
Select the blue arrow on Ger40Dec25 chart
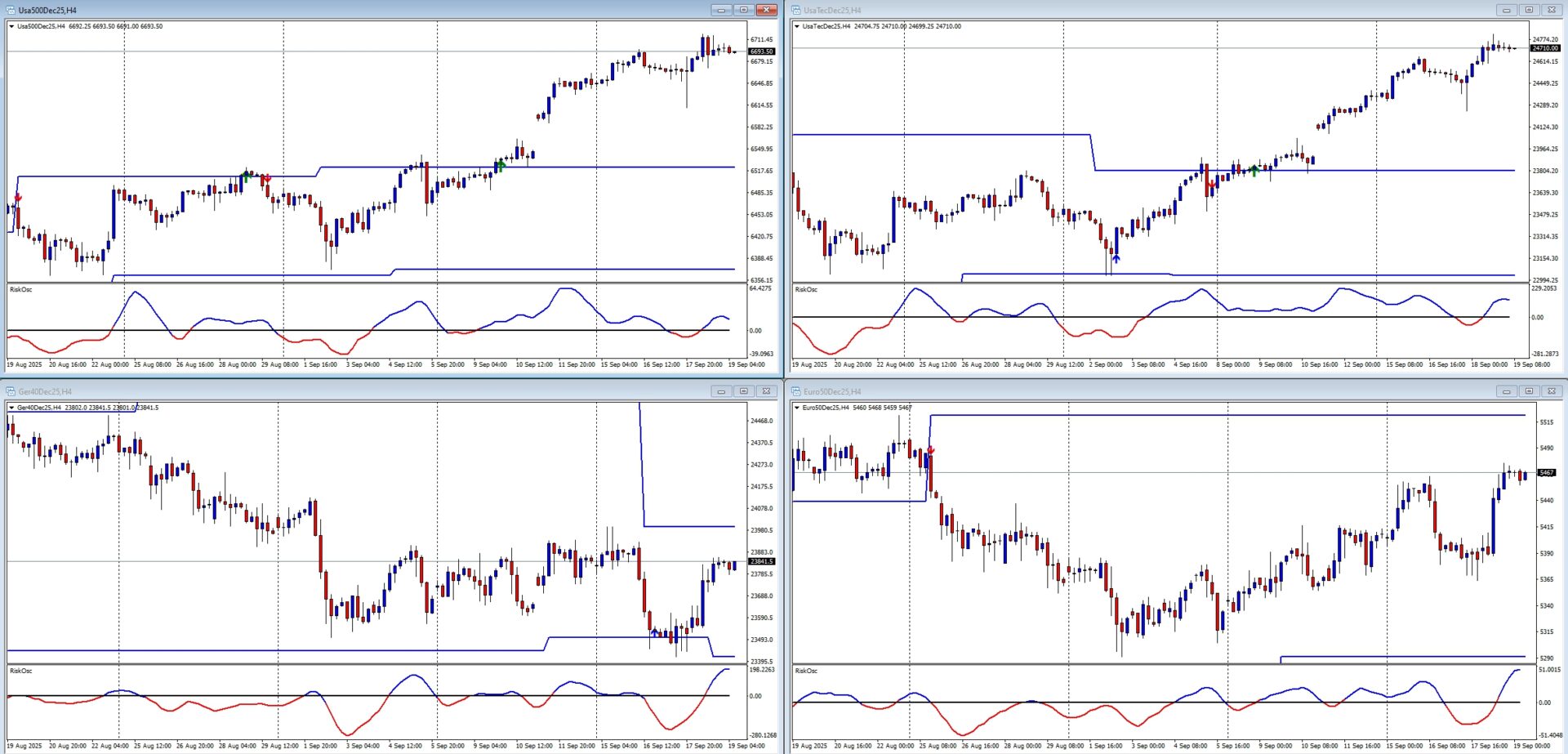pyautogui.click(x=654, y=632)
